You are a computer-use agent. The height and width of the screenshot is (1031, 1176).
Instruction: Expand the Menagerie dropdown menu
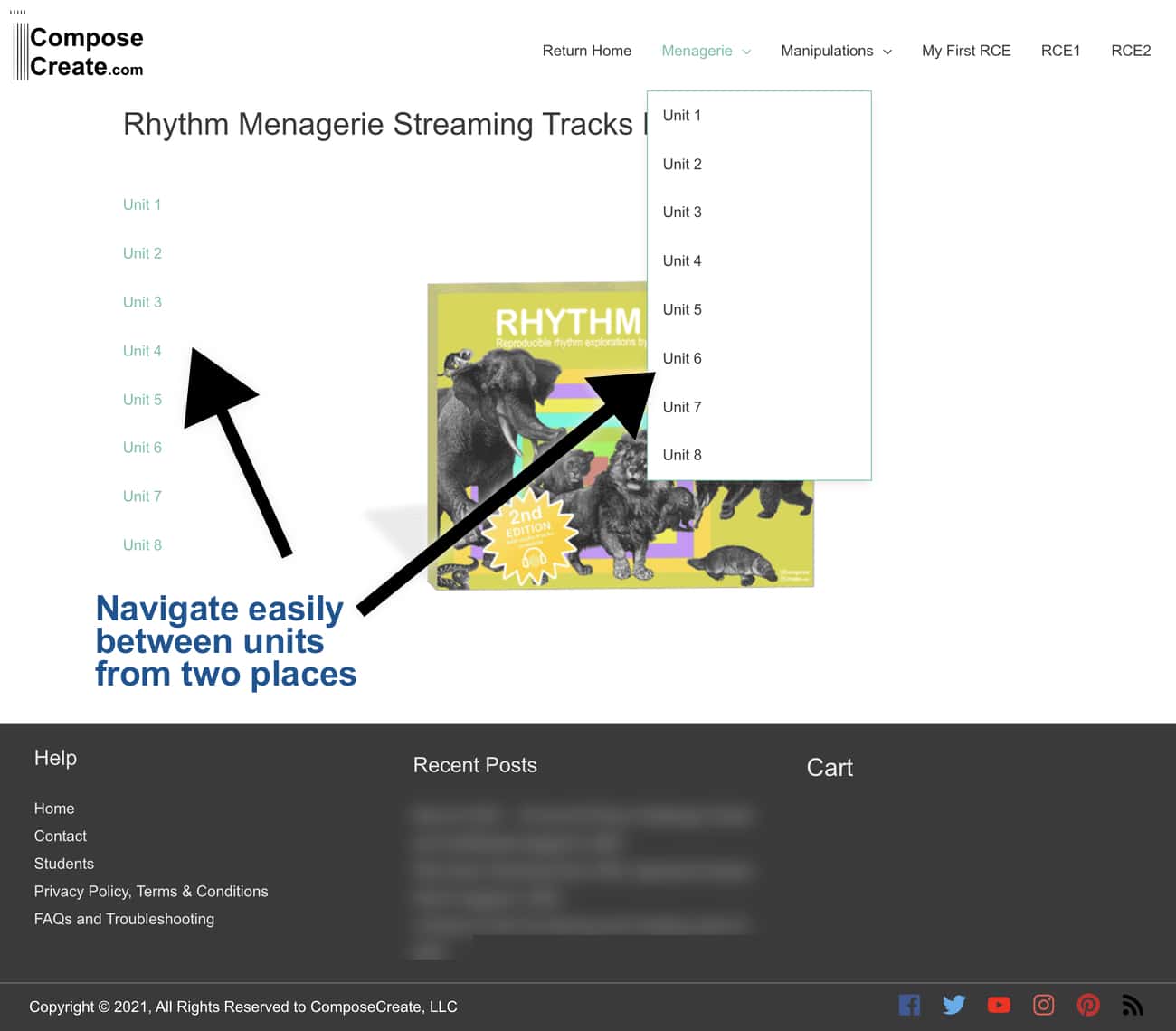(x=697, y=51)
